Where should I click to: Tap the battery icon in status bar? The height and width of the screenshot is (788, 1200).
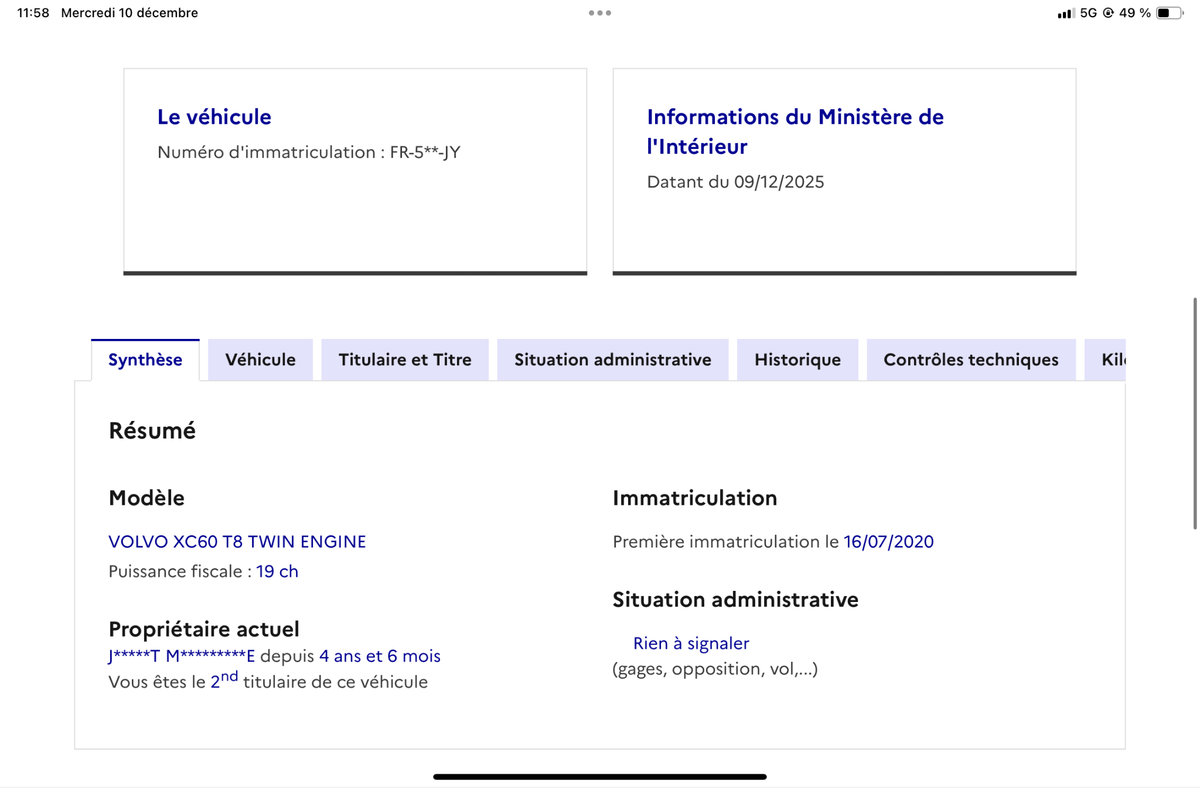pos(1168,13)
